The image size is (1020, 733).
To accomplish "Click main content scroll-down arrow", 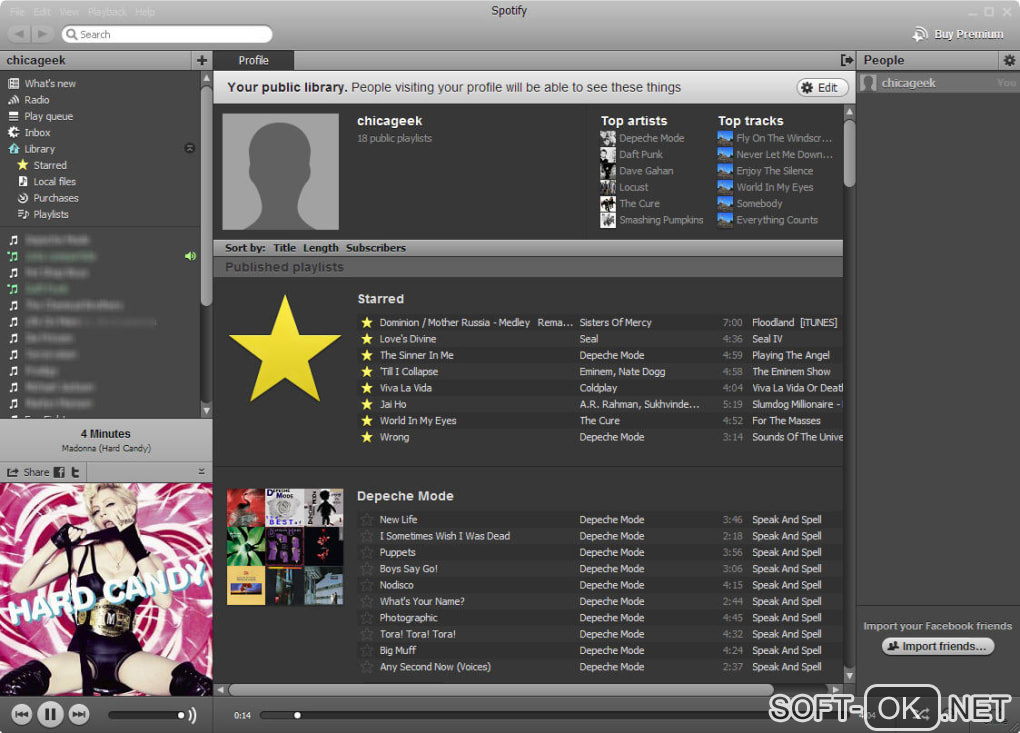I will (x=849, y=676).
